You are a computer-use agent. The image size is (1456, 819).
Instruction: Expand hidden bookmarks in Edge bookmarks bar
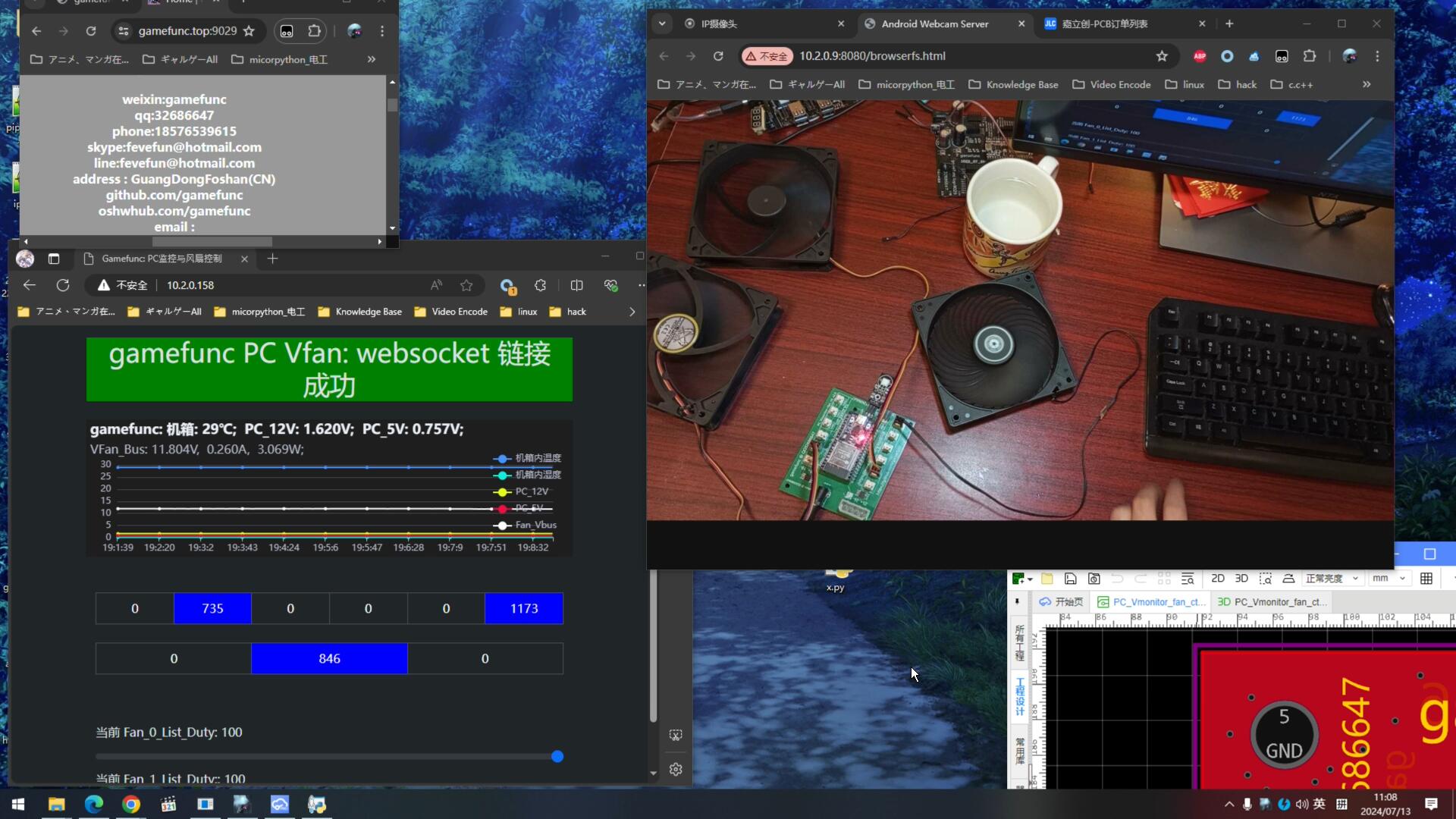(632, 312)
